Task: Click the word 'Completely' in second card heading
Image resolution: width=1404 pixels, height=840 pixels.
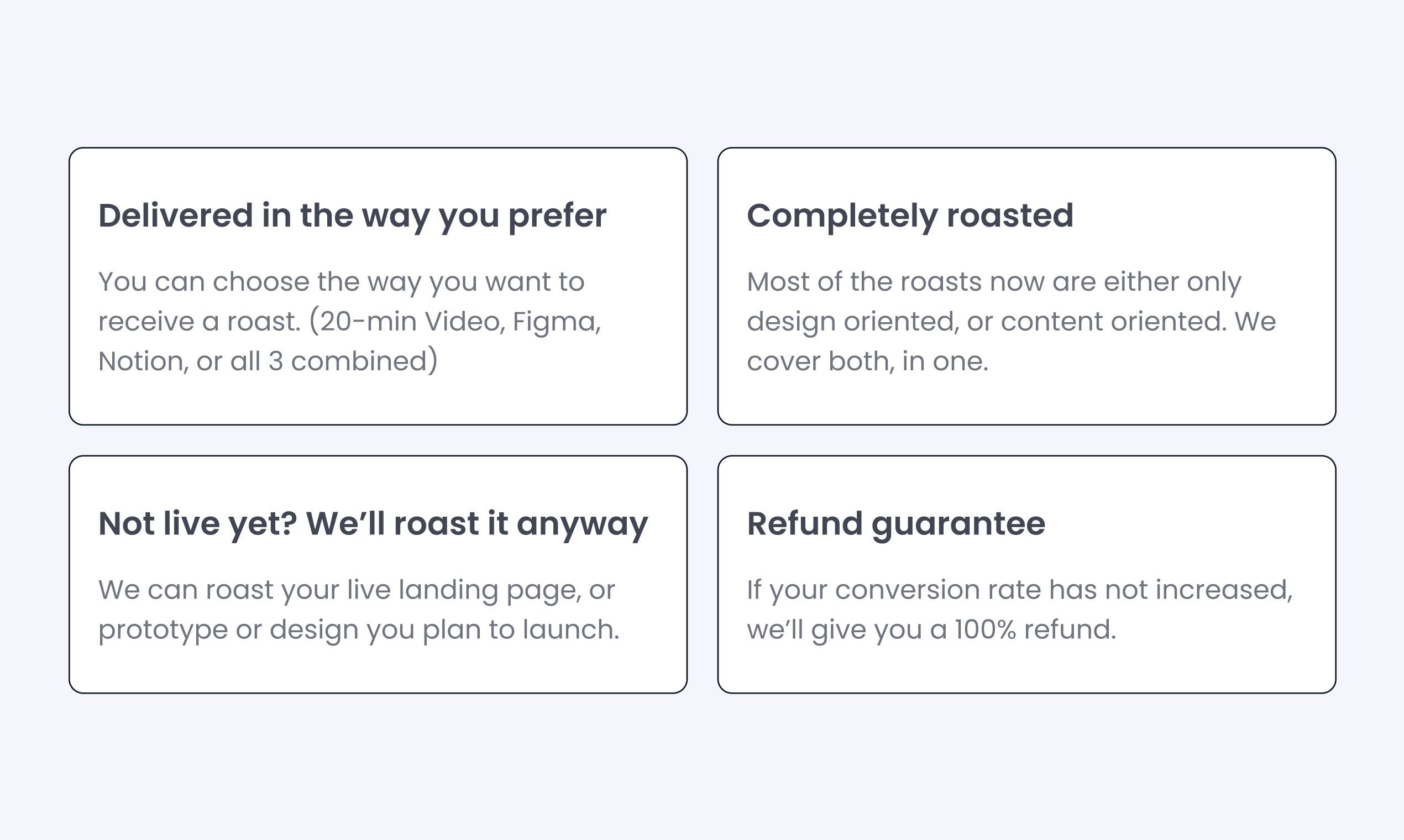Action: (842, 217)
